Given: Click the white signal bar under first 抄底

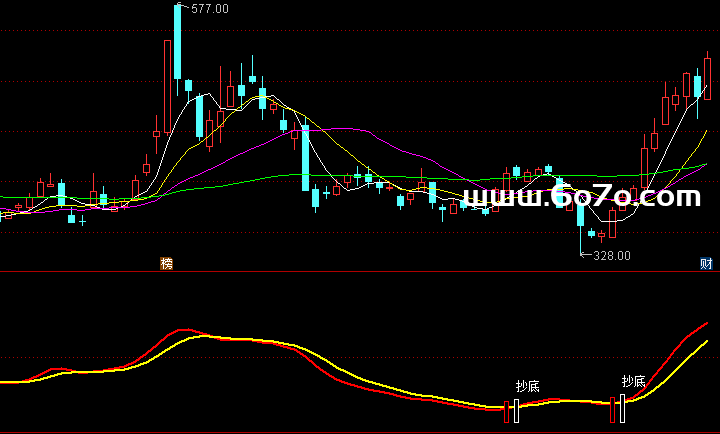Looking at the screenshot, I should pos(516,410).
